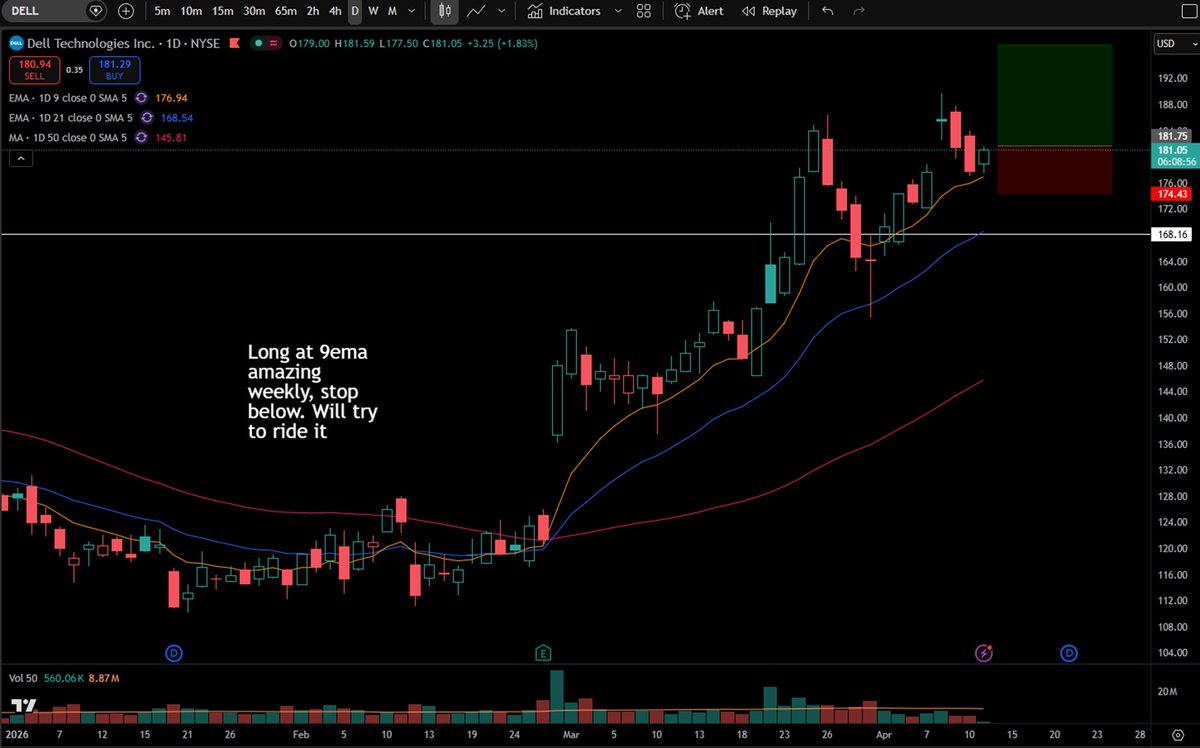
Task: Select the EMA 1D 21 indicator legend
Action: [70, 117]
